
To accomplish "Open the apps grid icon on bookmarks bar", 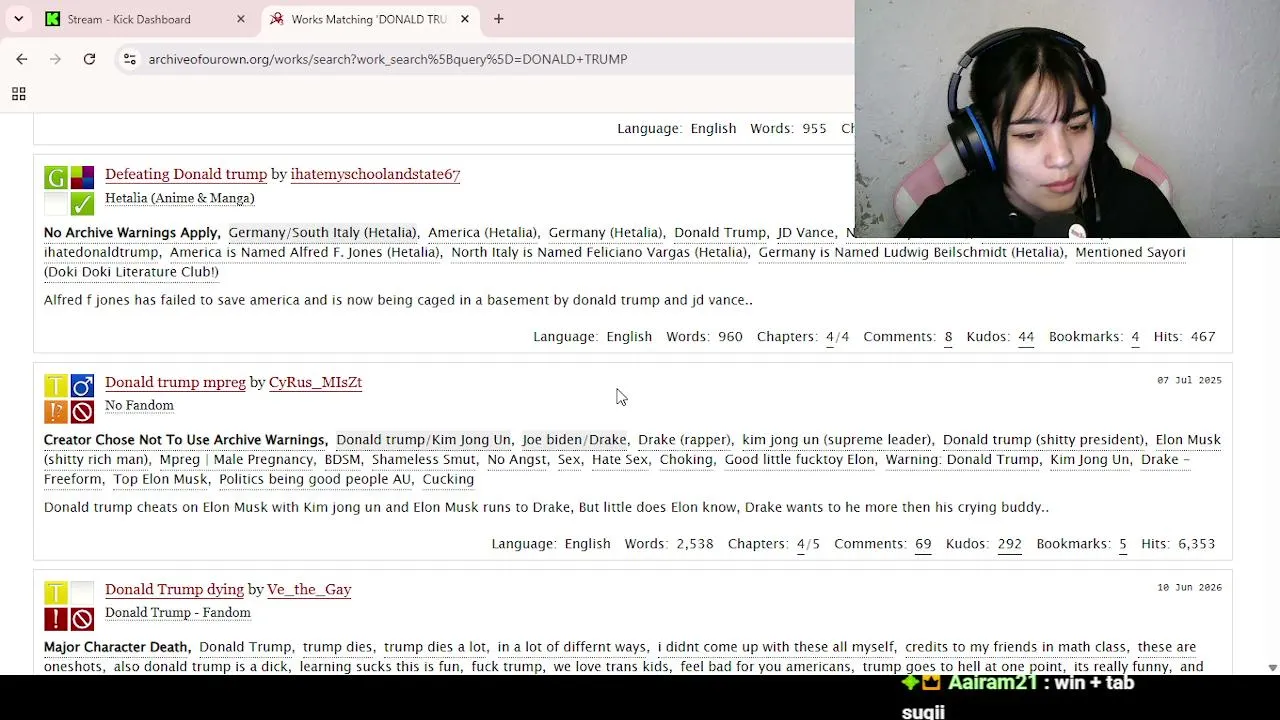I will point(18,94).
